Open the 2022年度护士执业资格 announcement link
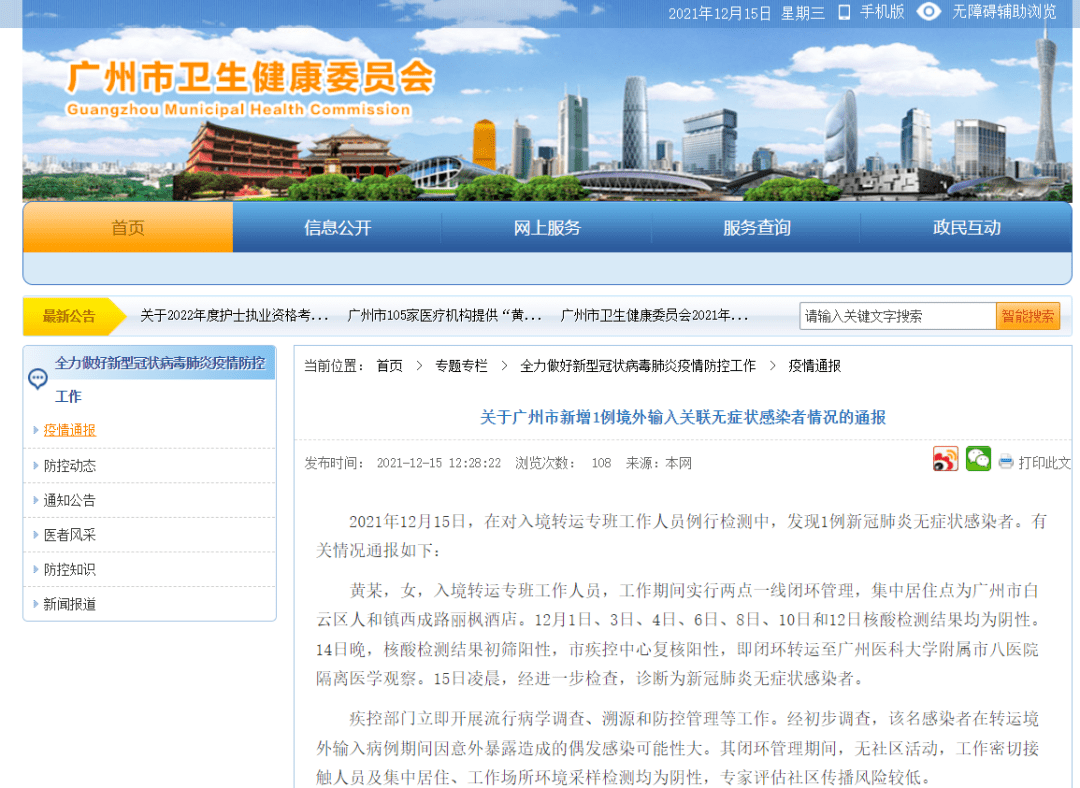The width and height of the screenshot is (1080, 788). click(234, 316)
